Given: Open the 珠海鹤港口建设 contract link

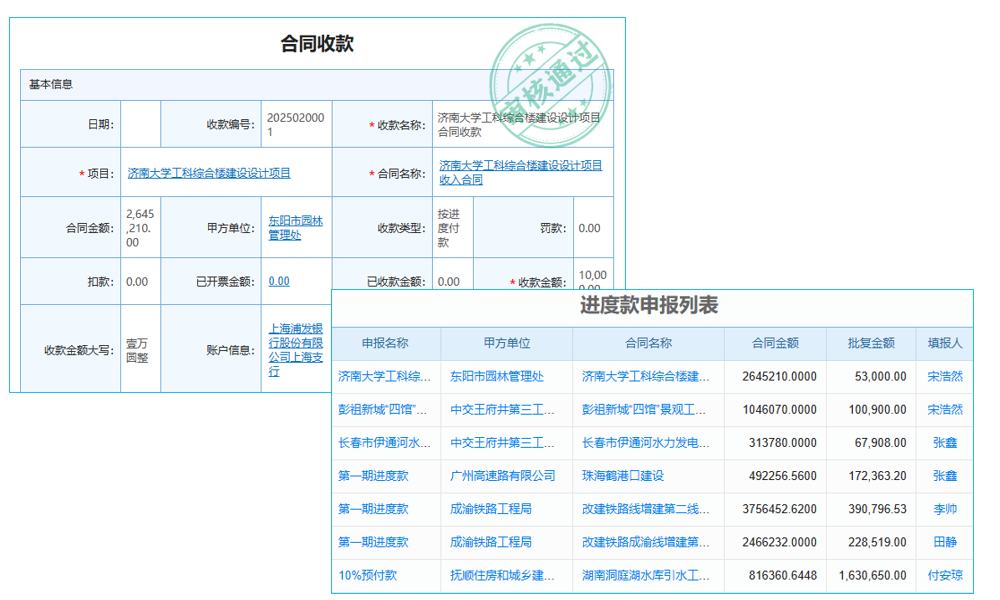Looking at the screenshot, I should click(621, 476).
